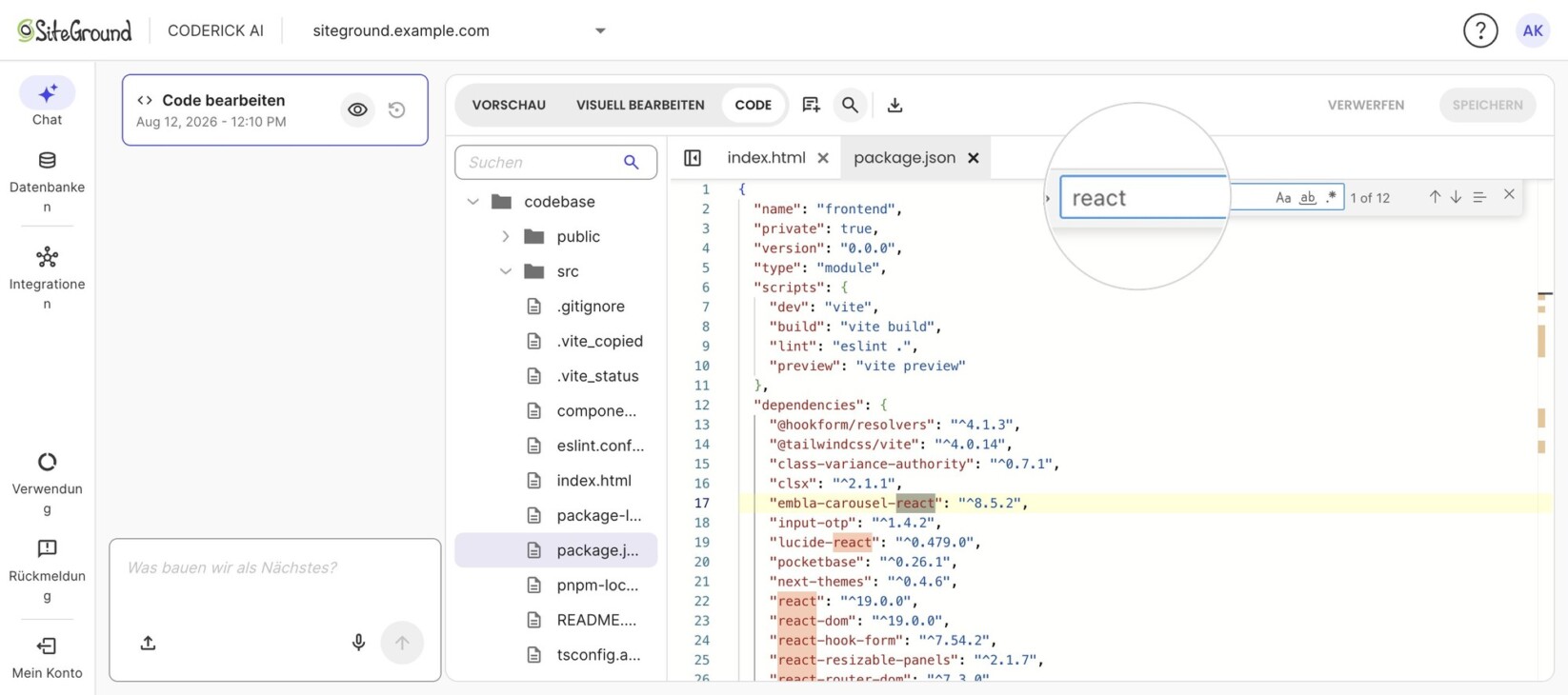Collapse the src folder

(x=505, y=271)
